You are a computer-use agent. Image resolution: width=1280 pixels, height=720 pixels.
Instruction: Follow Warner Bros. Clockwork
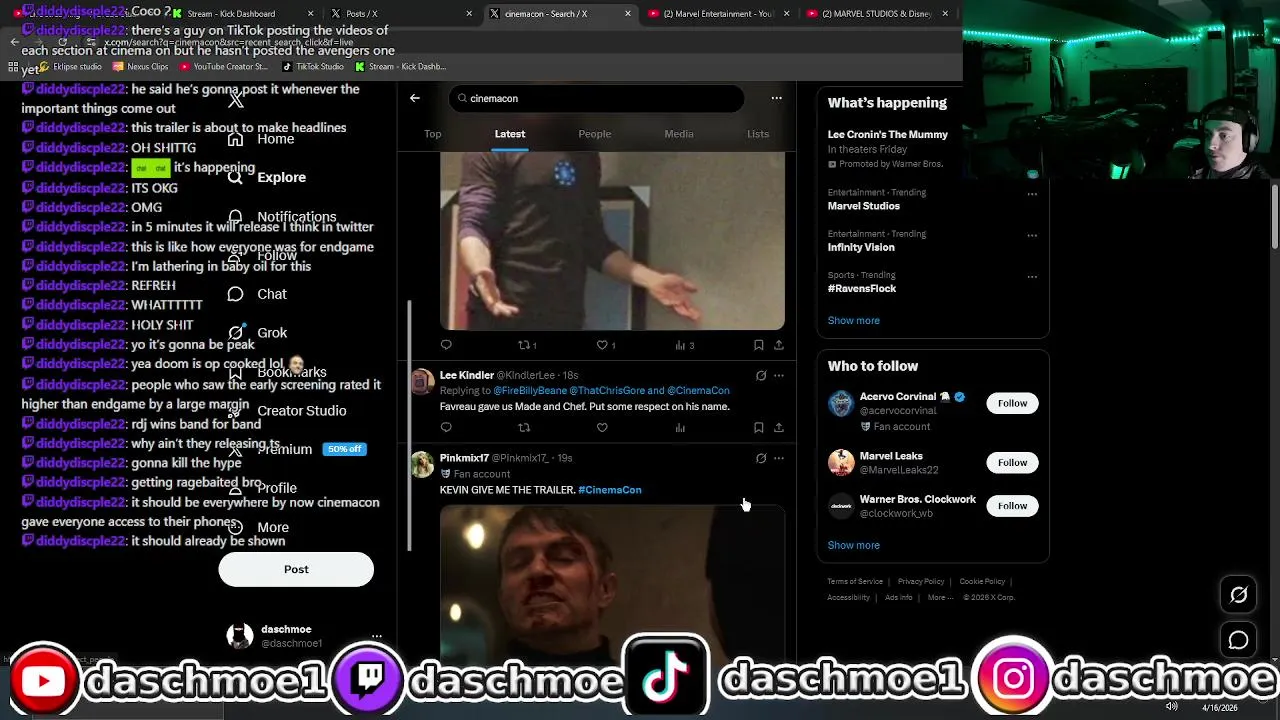click(1012, 506)
